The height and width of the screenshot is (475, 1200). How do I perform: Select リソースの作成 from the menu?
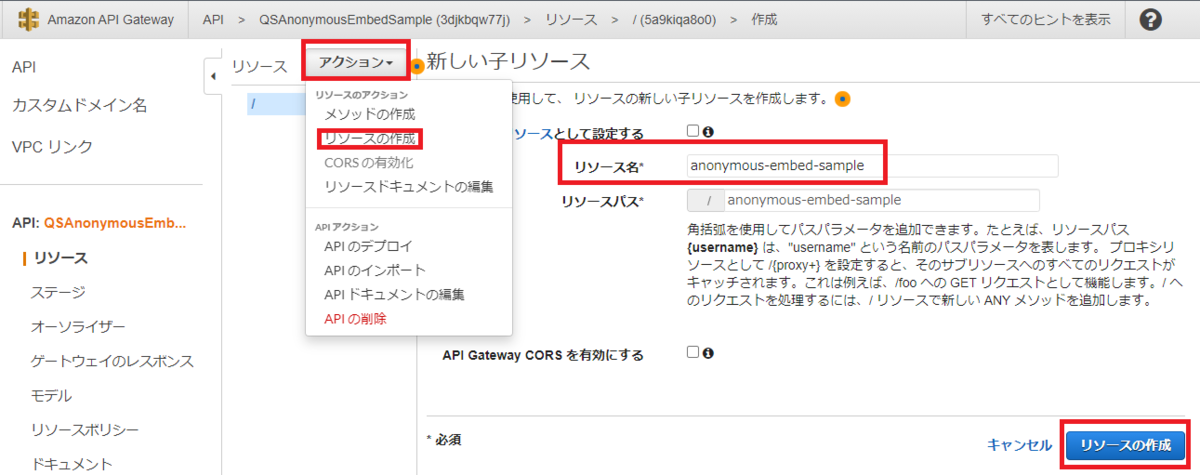click(369, 138)
